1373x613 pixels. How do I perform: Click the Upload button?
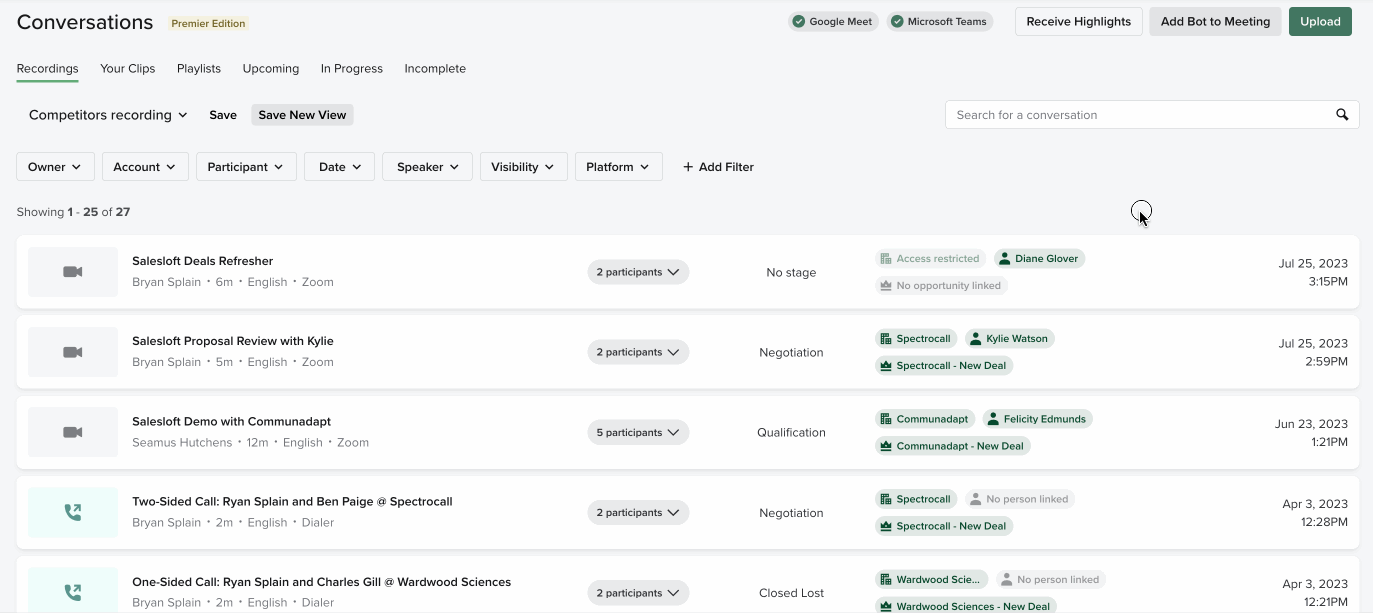(1320, 22)
